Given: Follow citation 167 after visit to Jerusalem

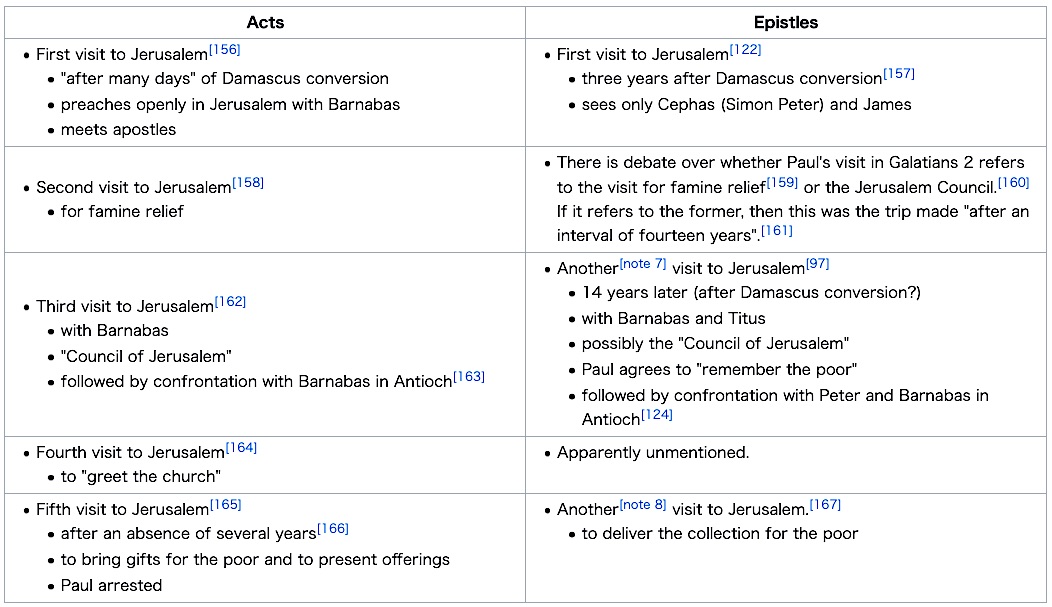Looking at the screenshot, I should tap(825, 504).
